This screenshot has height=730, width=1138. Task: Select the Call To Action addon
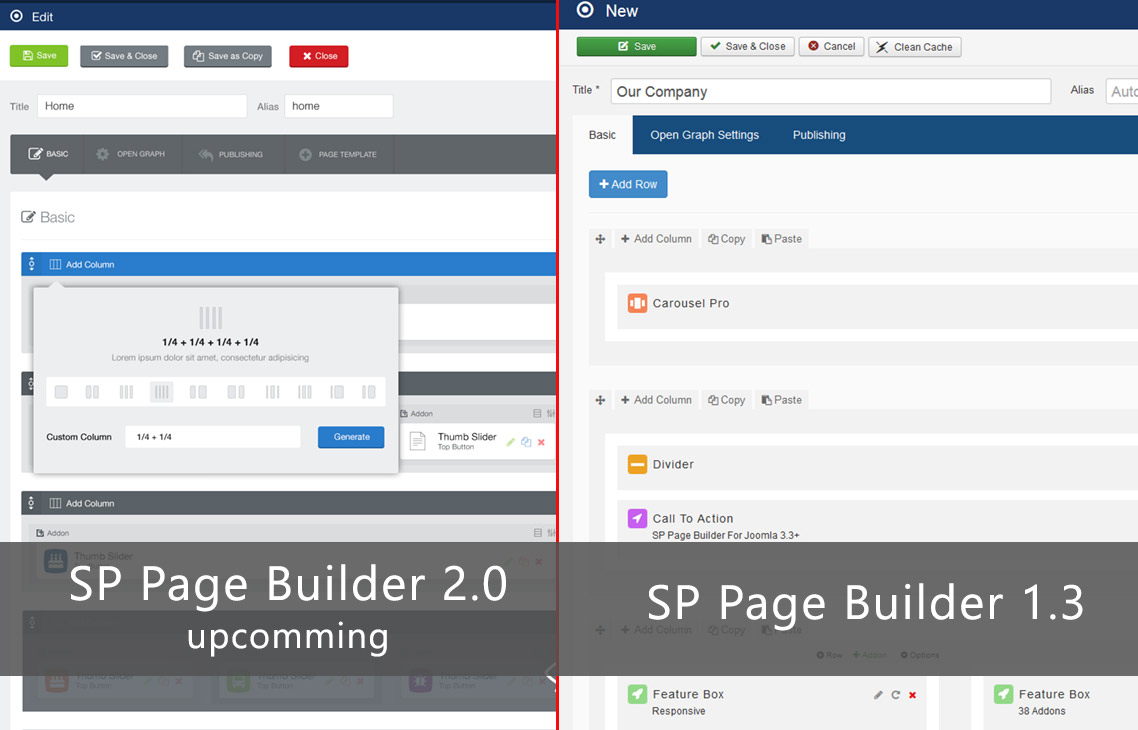[877, 521]
